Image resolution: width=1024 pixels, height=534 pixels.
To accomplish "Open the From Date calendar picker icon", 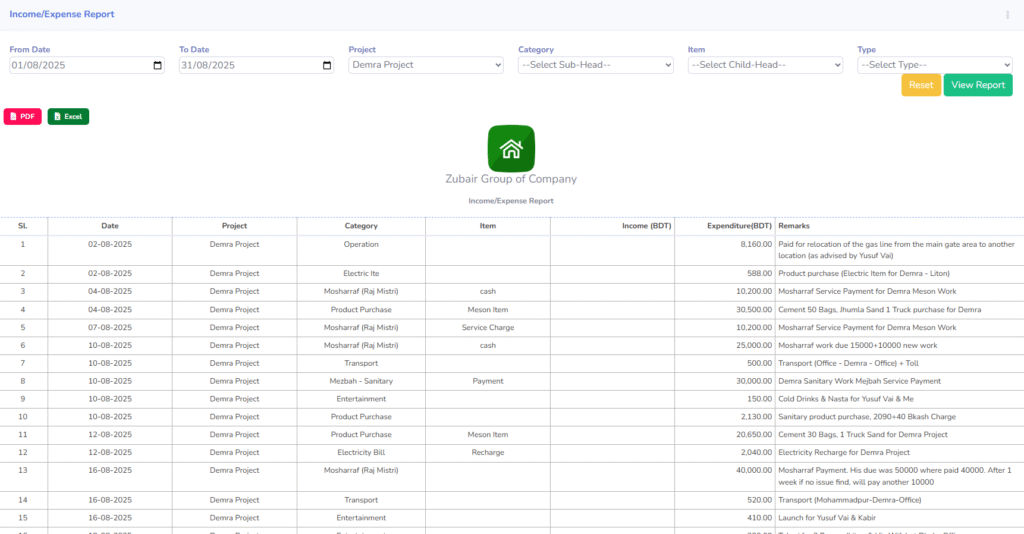I will point(157,65).
